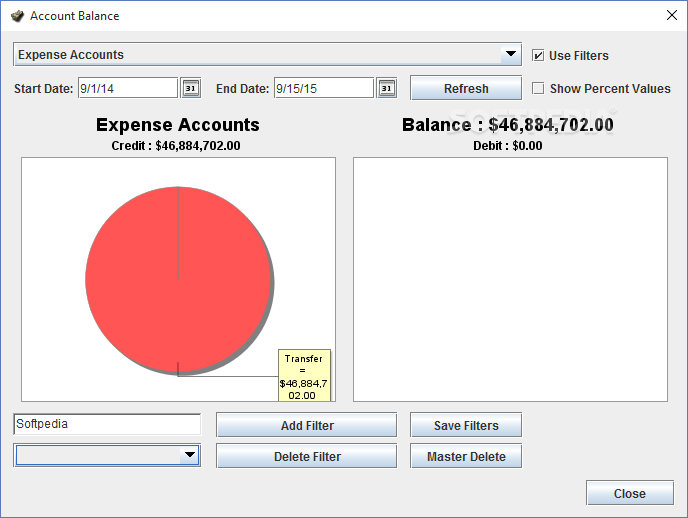688x518 pixels.
Task: Click the Balance : $46,884,702.00 heading
Action: click(508, 125)
